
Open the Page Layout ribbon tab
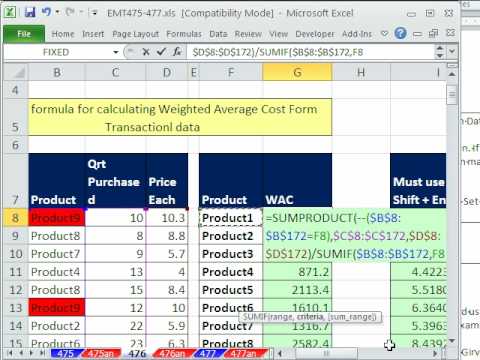pos(135,34)
